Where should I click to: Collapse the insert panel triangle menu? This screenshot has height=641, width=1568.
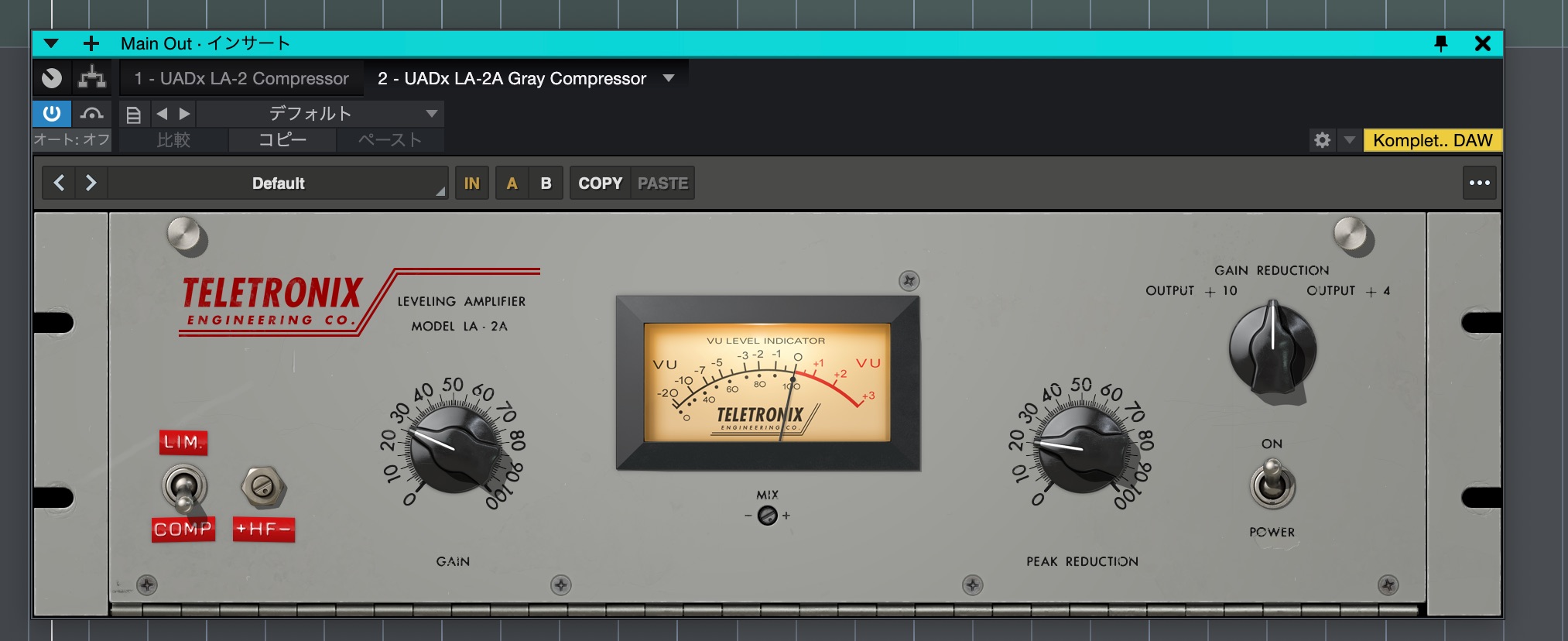(51, 43)
